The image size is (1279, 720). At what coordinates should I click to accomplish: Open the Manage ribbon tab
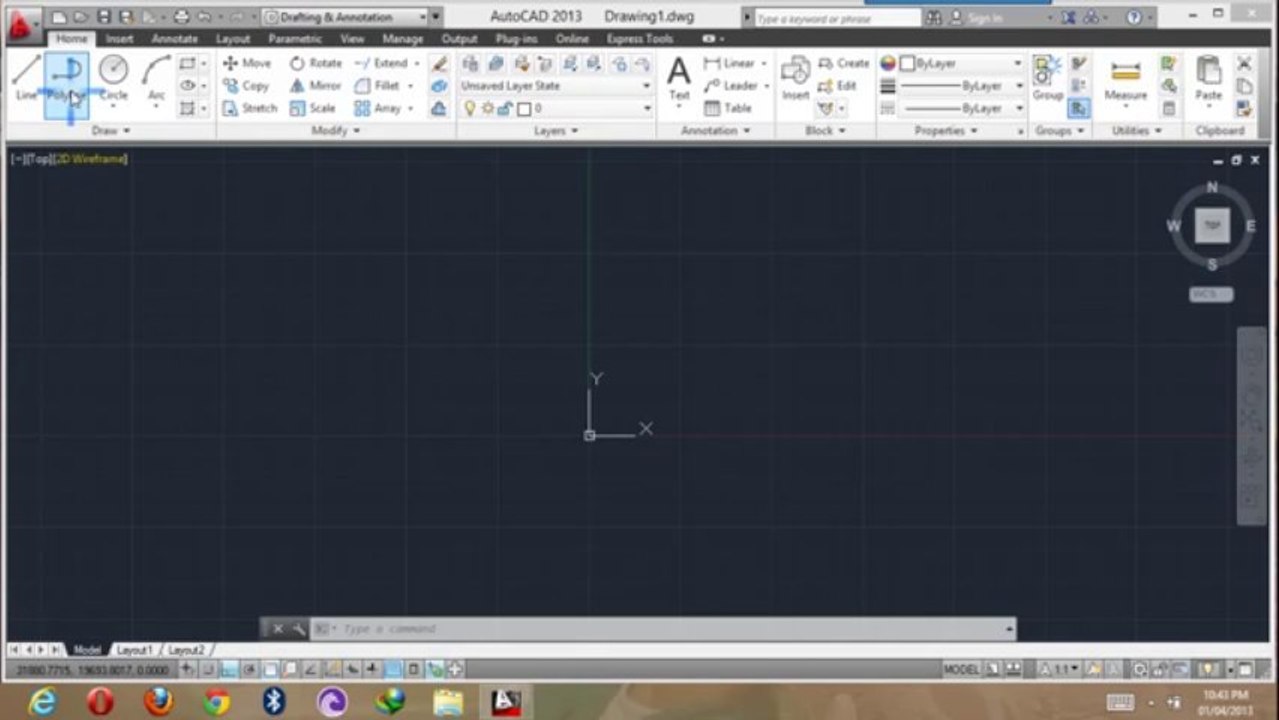(403, 39)
